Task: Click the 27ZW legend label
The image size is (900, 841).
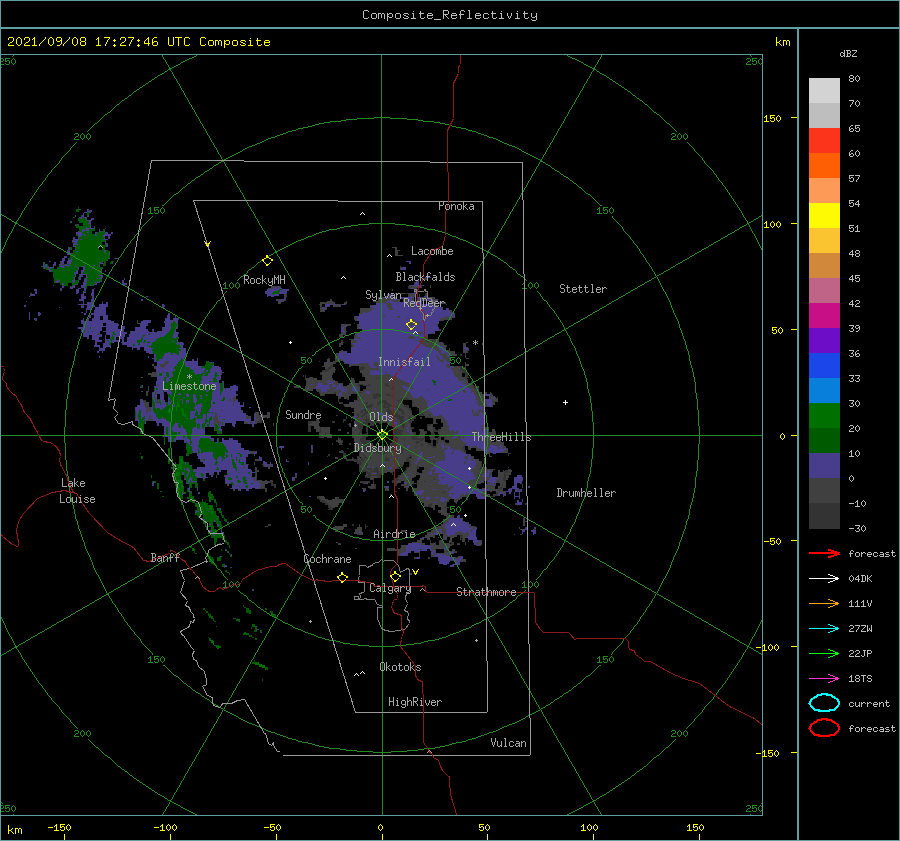Action: pyautogui.click(x=860, y=629)
